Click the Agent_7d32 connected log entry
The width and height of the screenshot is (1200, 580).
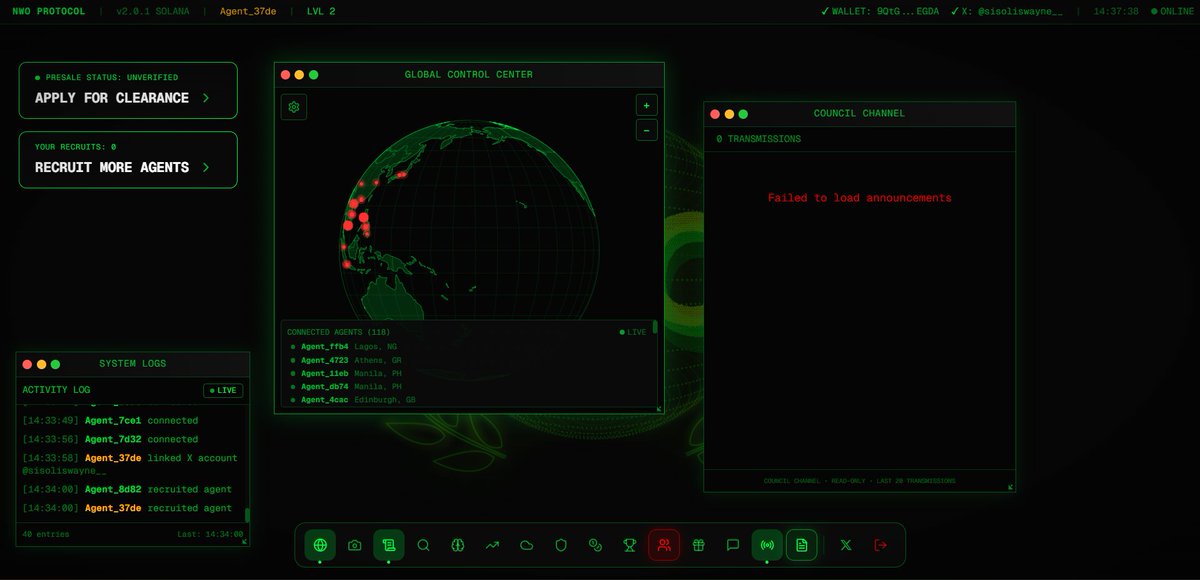click(x=130, y=439)
